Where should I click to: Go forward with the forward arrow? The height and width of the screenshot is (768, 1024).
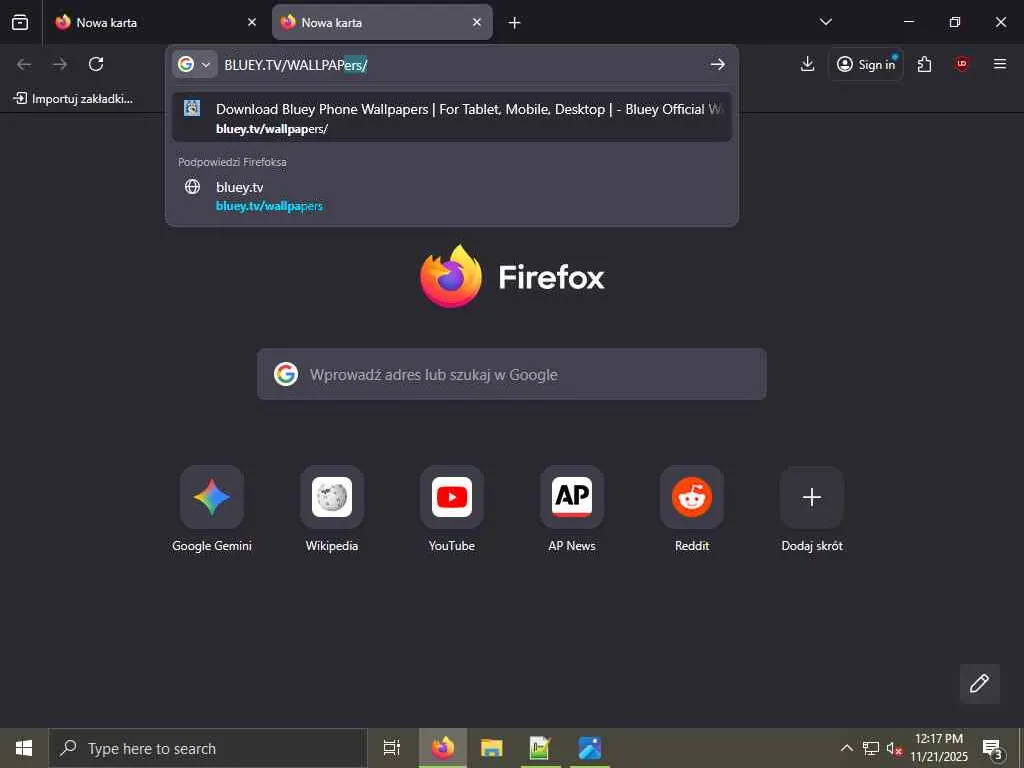[x=60, y=64]
